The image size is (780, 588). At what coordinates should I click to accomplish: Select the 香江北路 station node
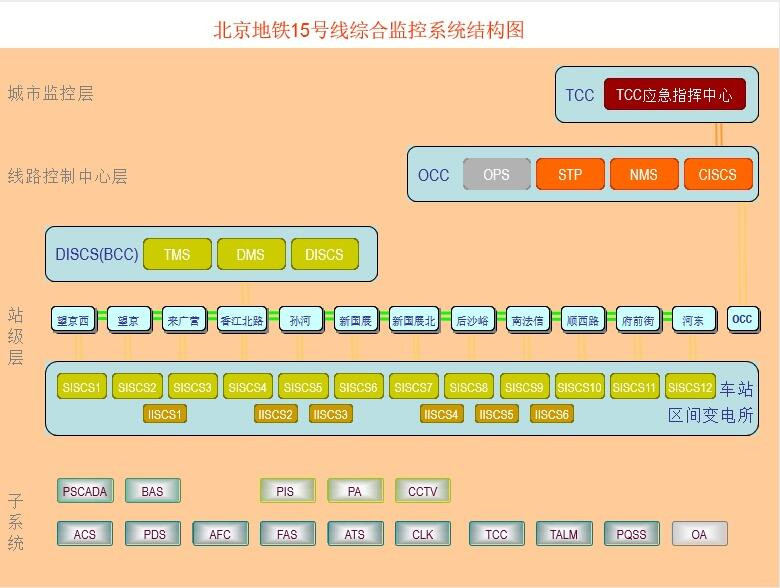(242, 320)
